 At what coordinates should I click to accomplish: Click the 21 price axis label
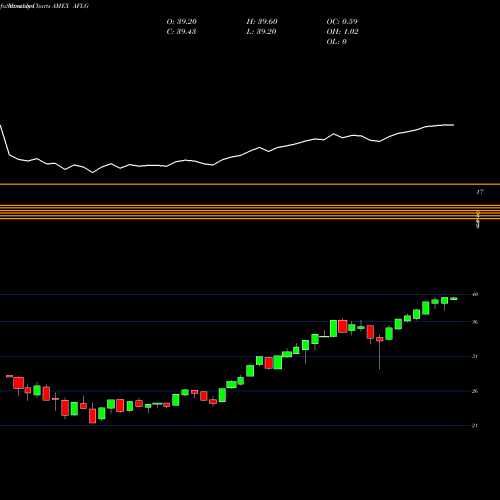pos(475,425)
